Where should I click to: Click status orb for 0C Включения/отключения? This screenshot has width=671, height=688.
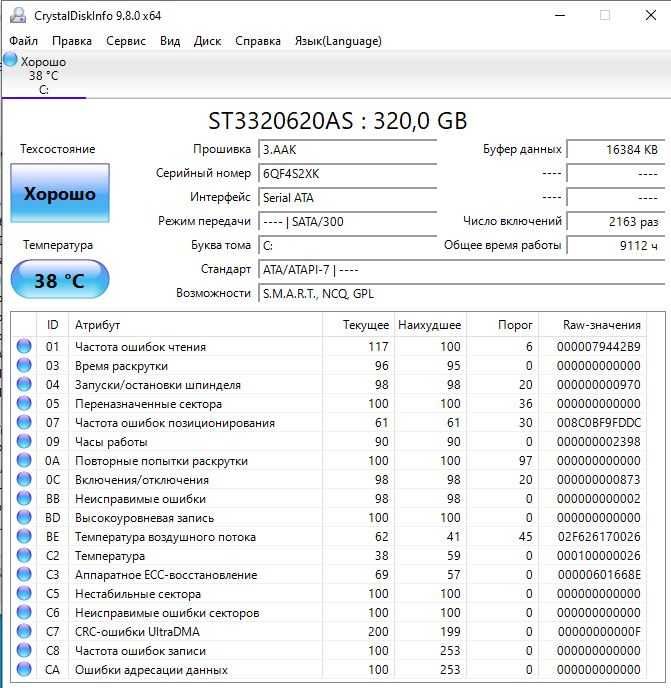[24, 479]
